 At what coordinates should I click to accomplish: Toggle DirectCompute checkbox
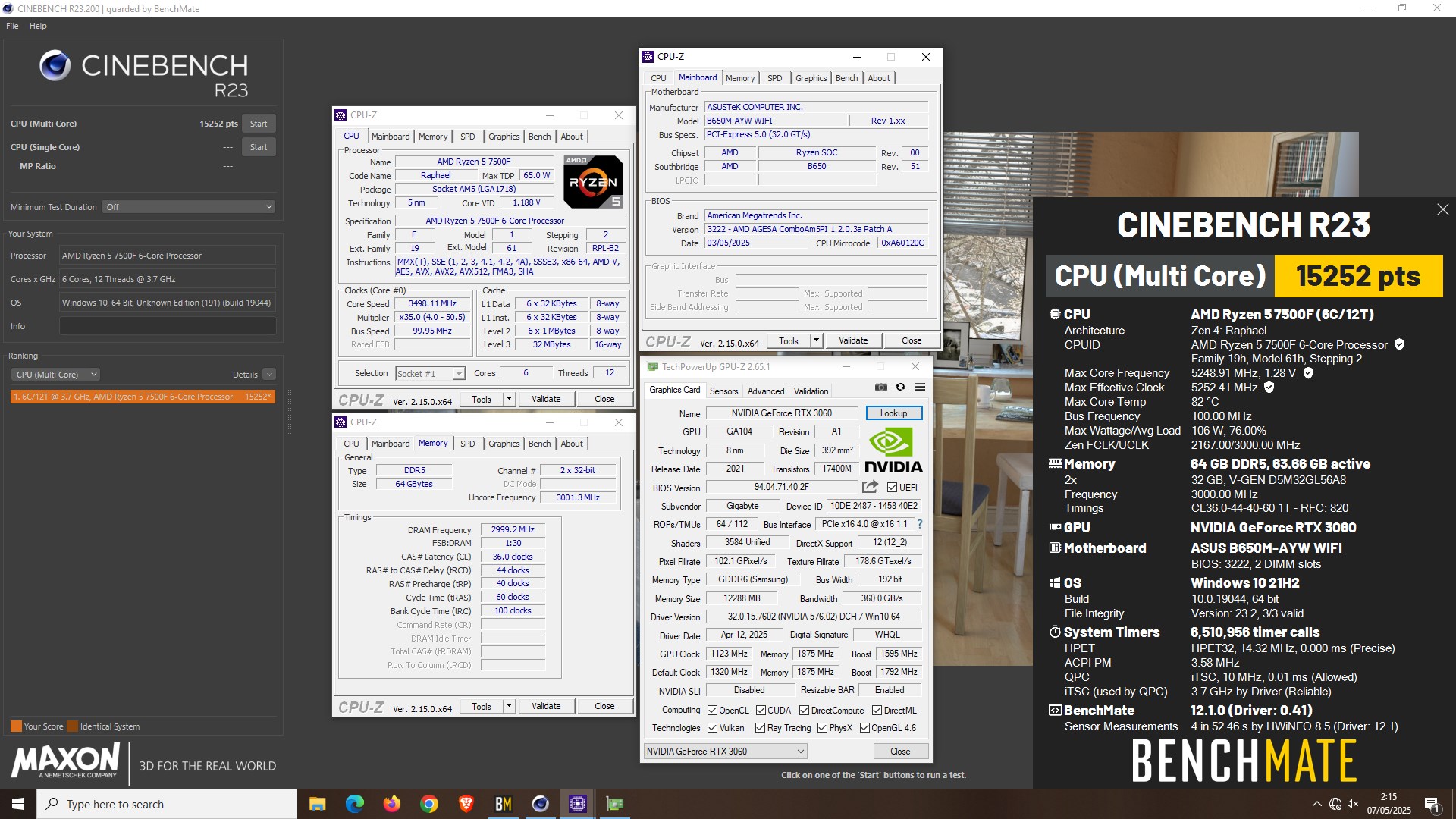(x=804, y=711)
